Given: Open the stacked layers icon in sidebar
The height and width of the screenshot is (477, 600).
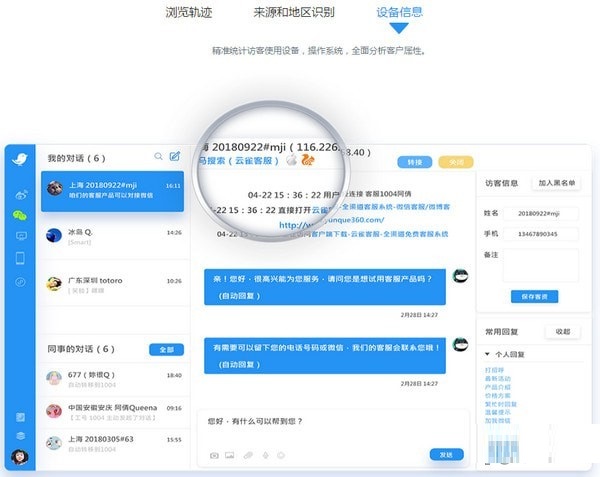Looking at the screenshot, I should (x=21, y=436).
